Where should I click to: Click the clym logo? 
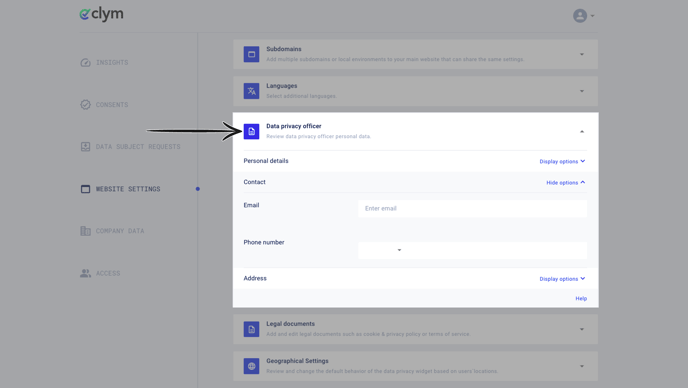(x=101, y=14)
